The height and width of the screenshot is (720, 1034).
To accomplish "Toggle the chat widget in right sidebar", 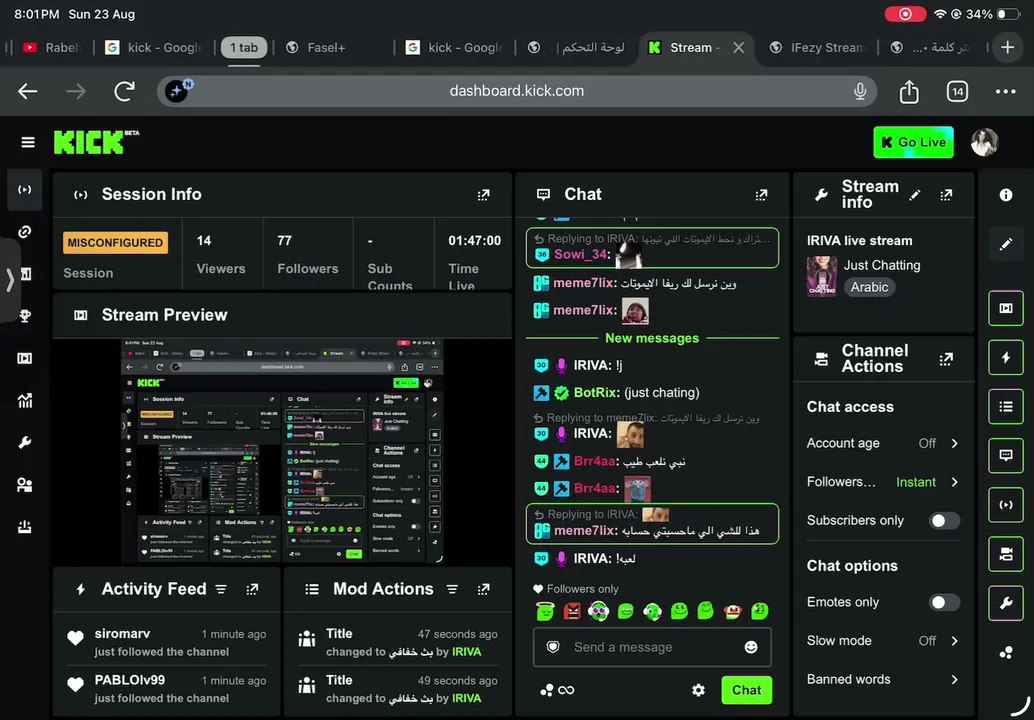I will click(x=1006, y=456).
